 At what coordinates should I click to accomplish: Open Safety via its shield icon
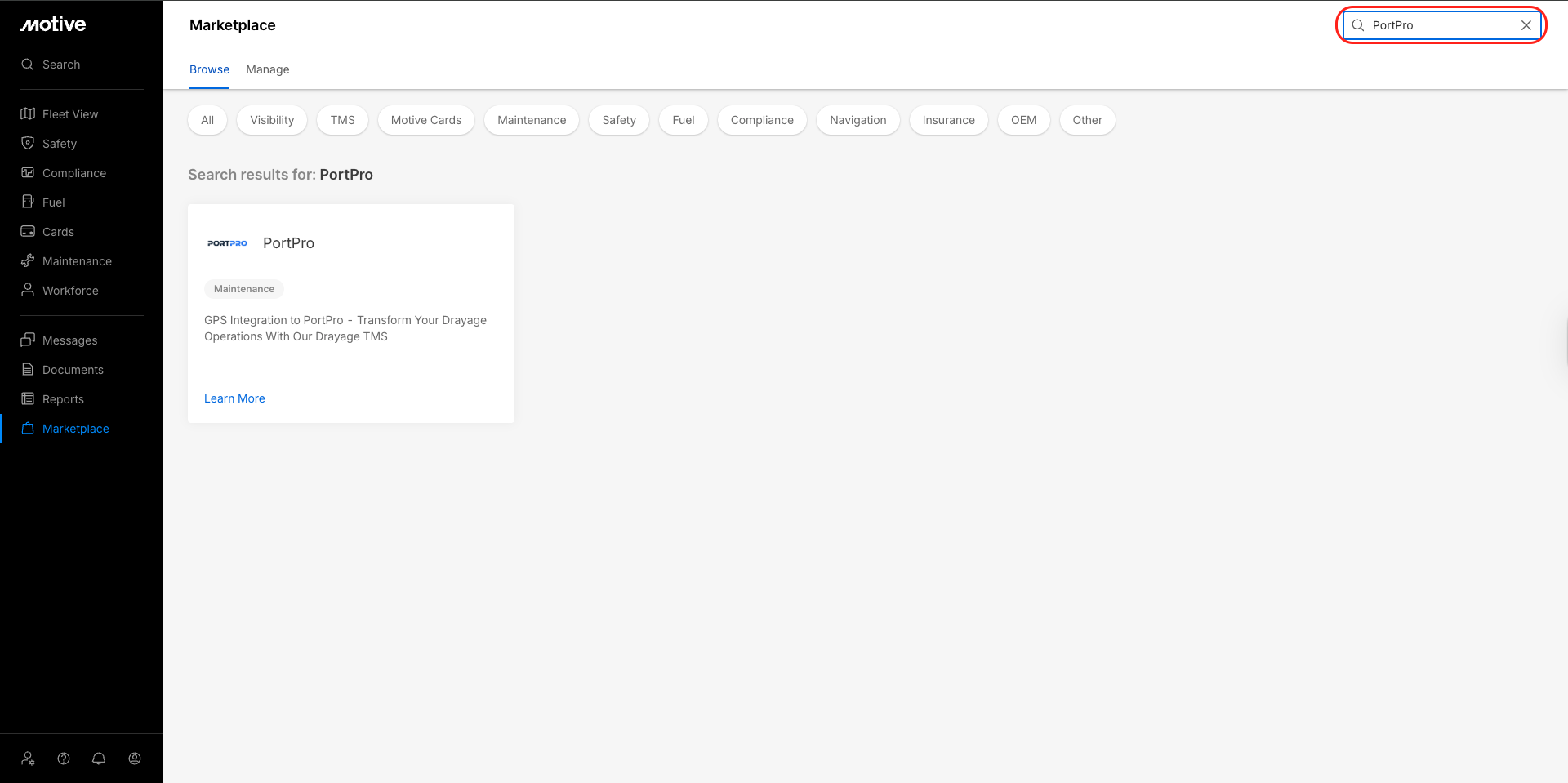(28, 144)
